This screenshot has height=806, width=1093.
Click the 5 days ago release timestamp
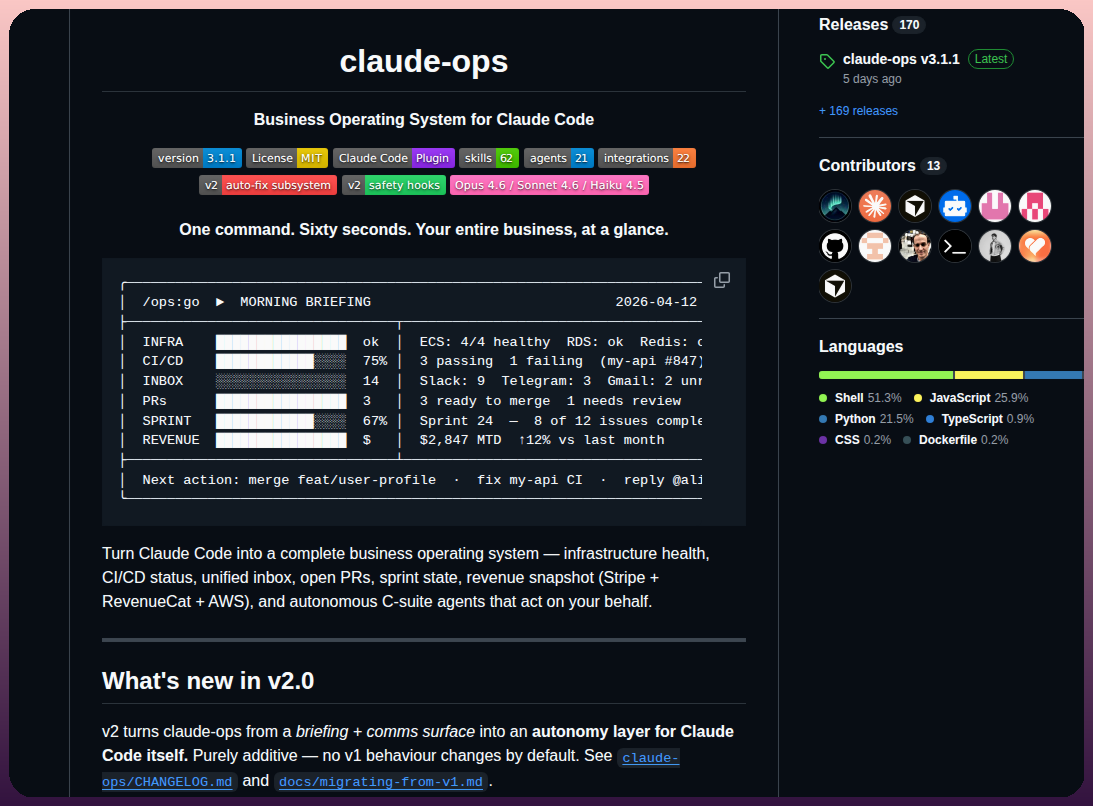pos(872,79)
